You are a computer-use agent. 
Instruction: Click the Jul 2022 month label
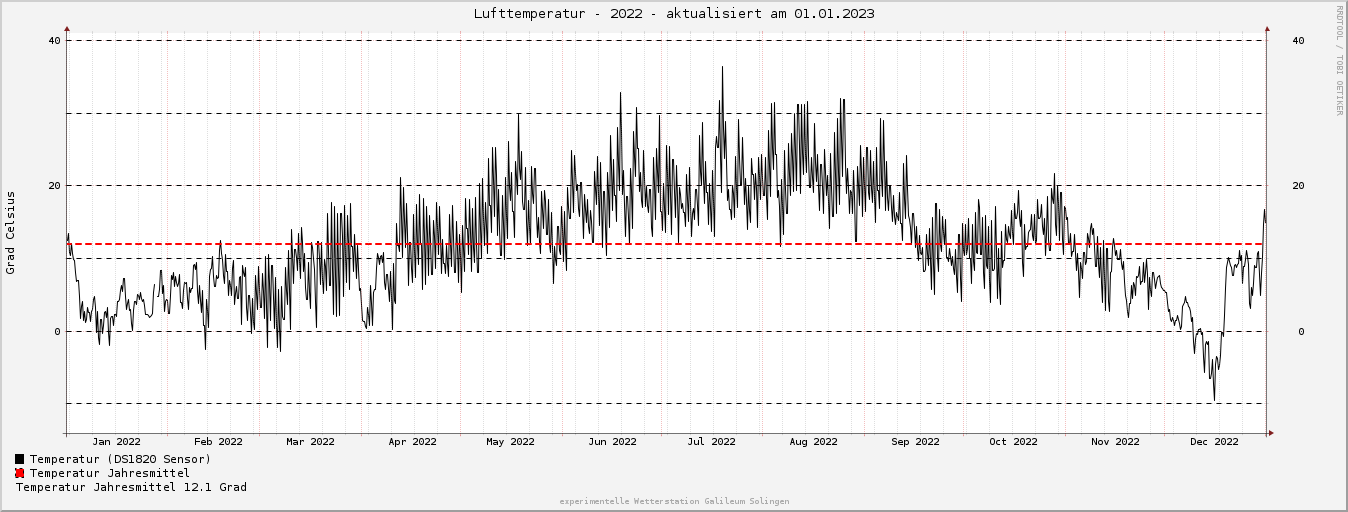click(711, 441)
